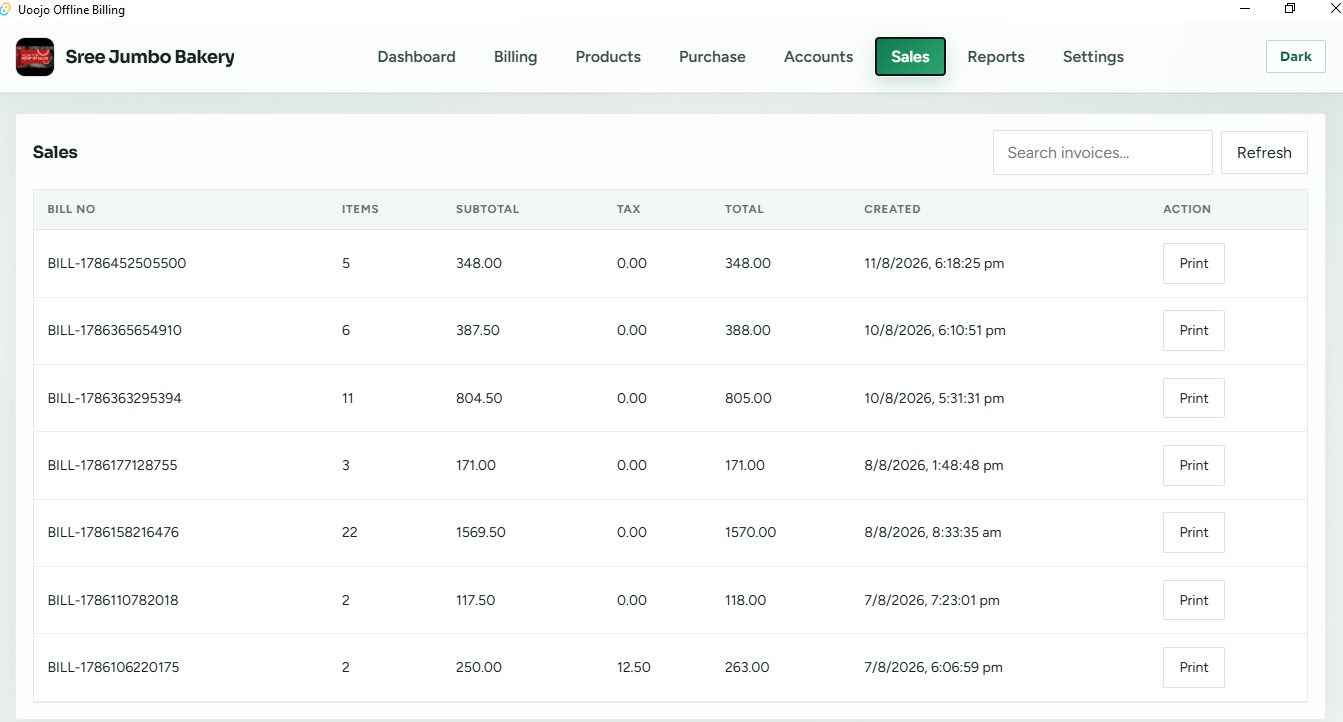Open the Purchase tab
Image resolution: width=1343 pixels, height=722 pixels.
click(712, 57)
